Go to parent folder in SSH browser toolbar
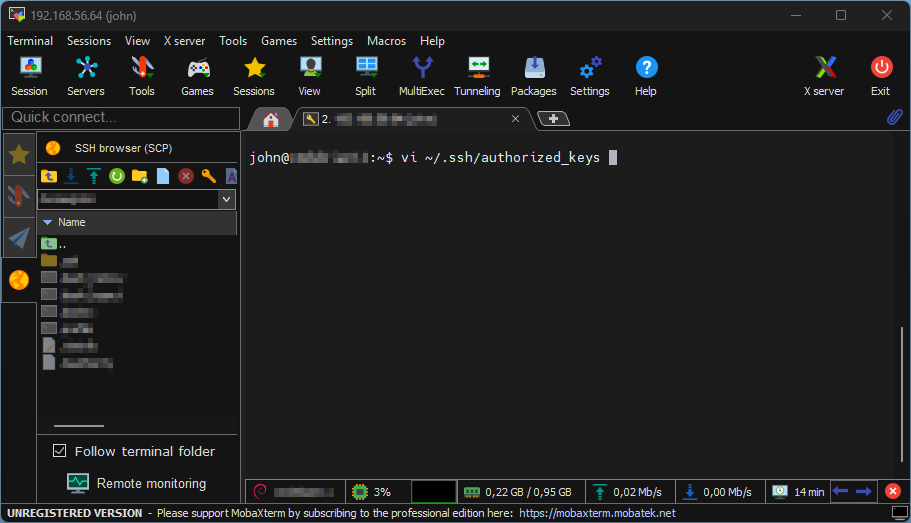This screenshot has width=911, height=523. point(49,175)
